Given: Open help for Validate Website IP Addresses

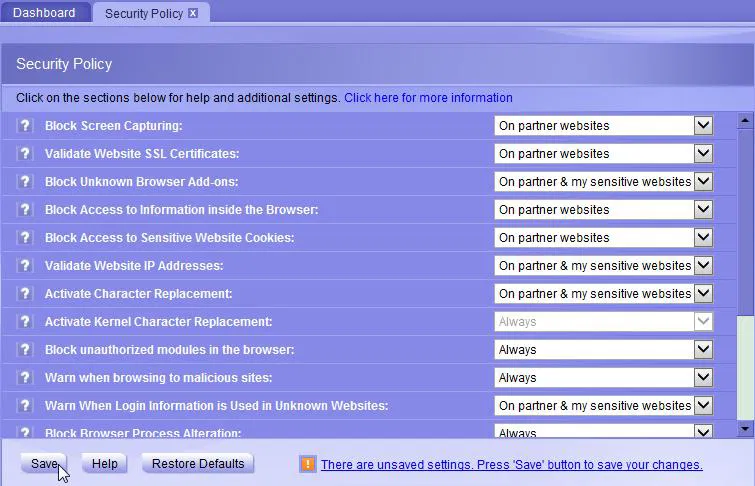Looking at the screenshot, I should (x=25, y=265).
